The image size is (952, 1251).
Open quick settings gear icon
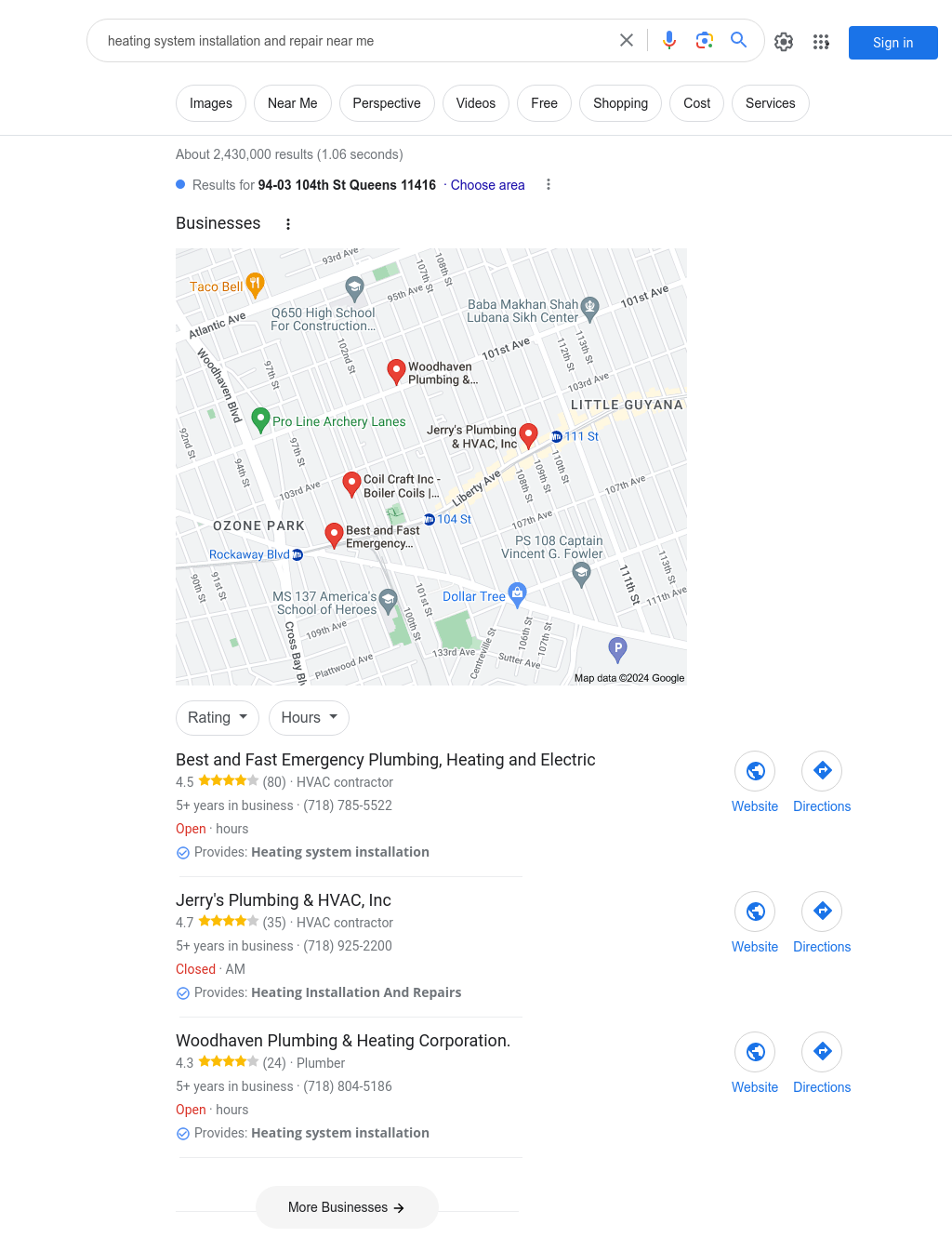784,42
